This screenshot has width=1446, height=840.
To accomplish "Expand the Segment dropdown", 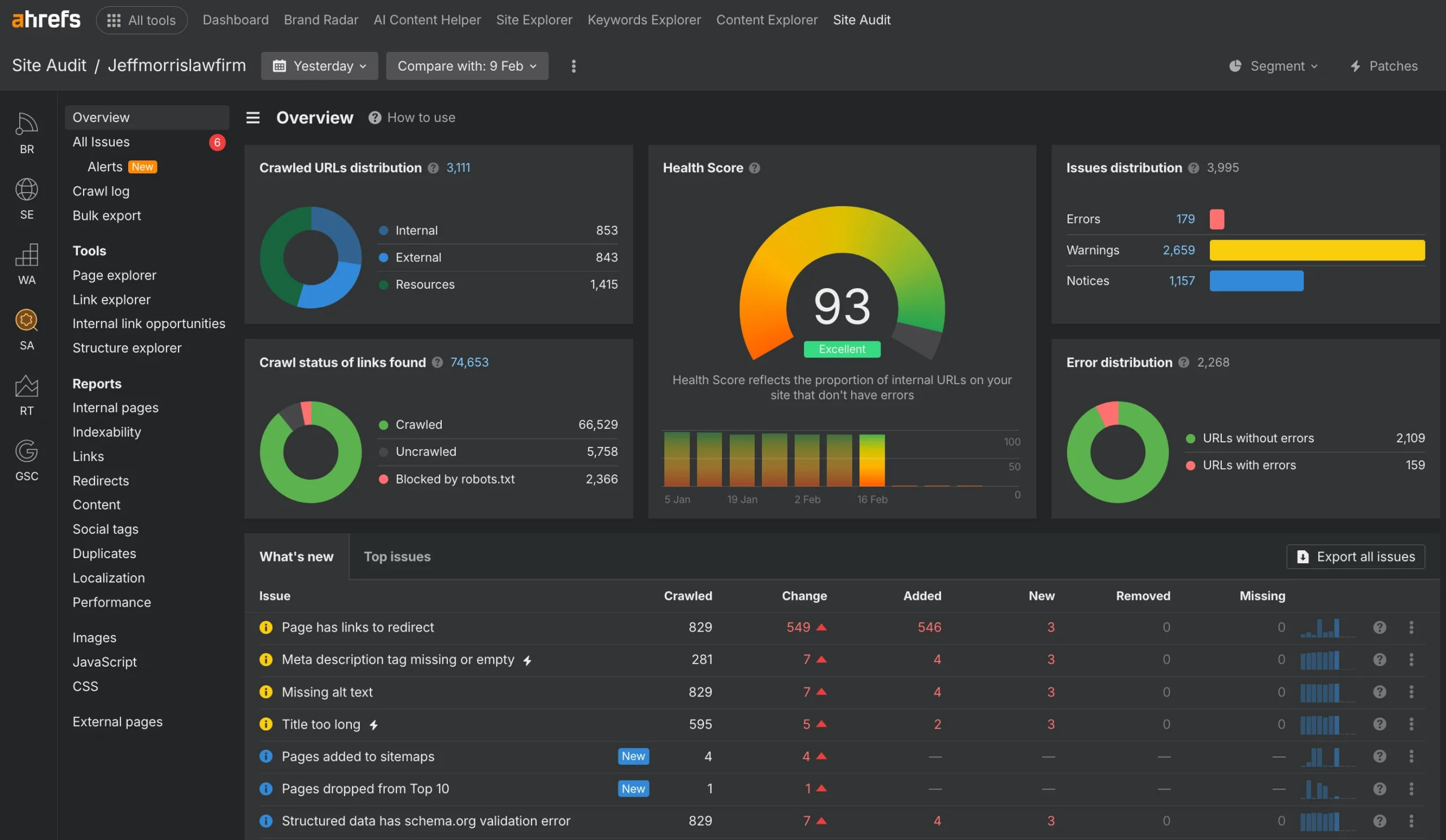I will pyautogui.click(x=1273, y=66).
